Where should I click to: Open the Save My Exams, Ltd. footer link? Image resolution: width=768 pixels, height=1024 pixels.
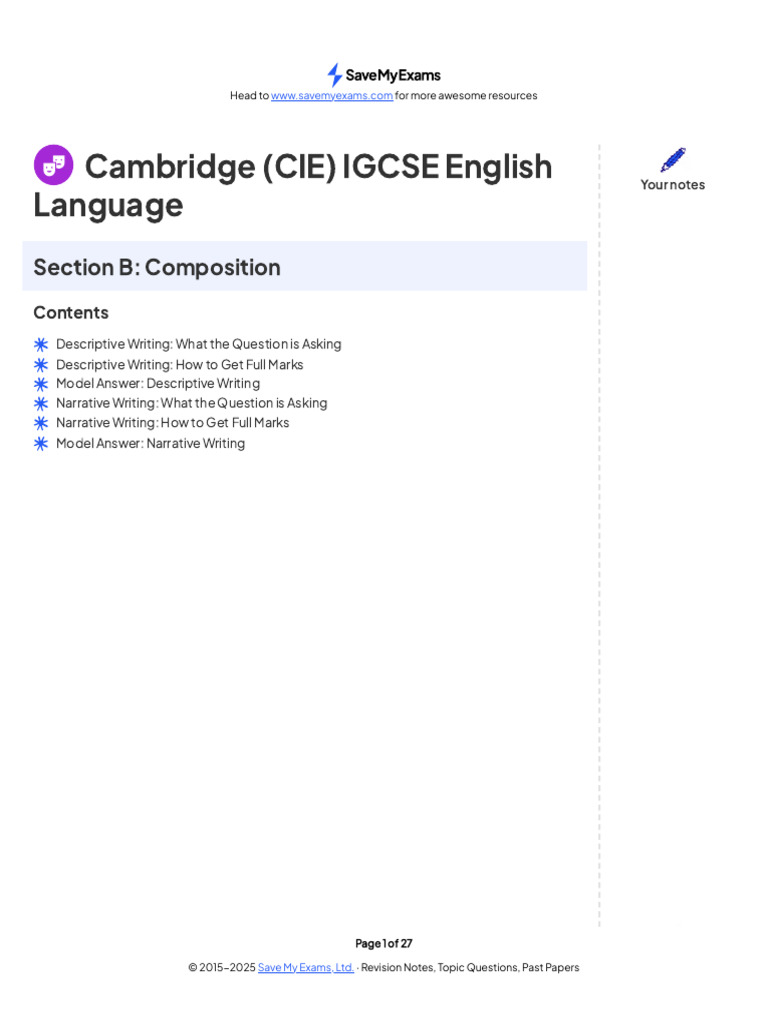coord(306,968)
